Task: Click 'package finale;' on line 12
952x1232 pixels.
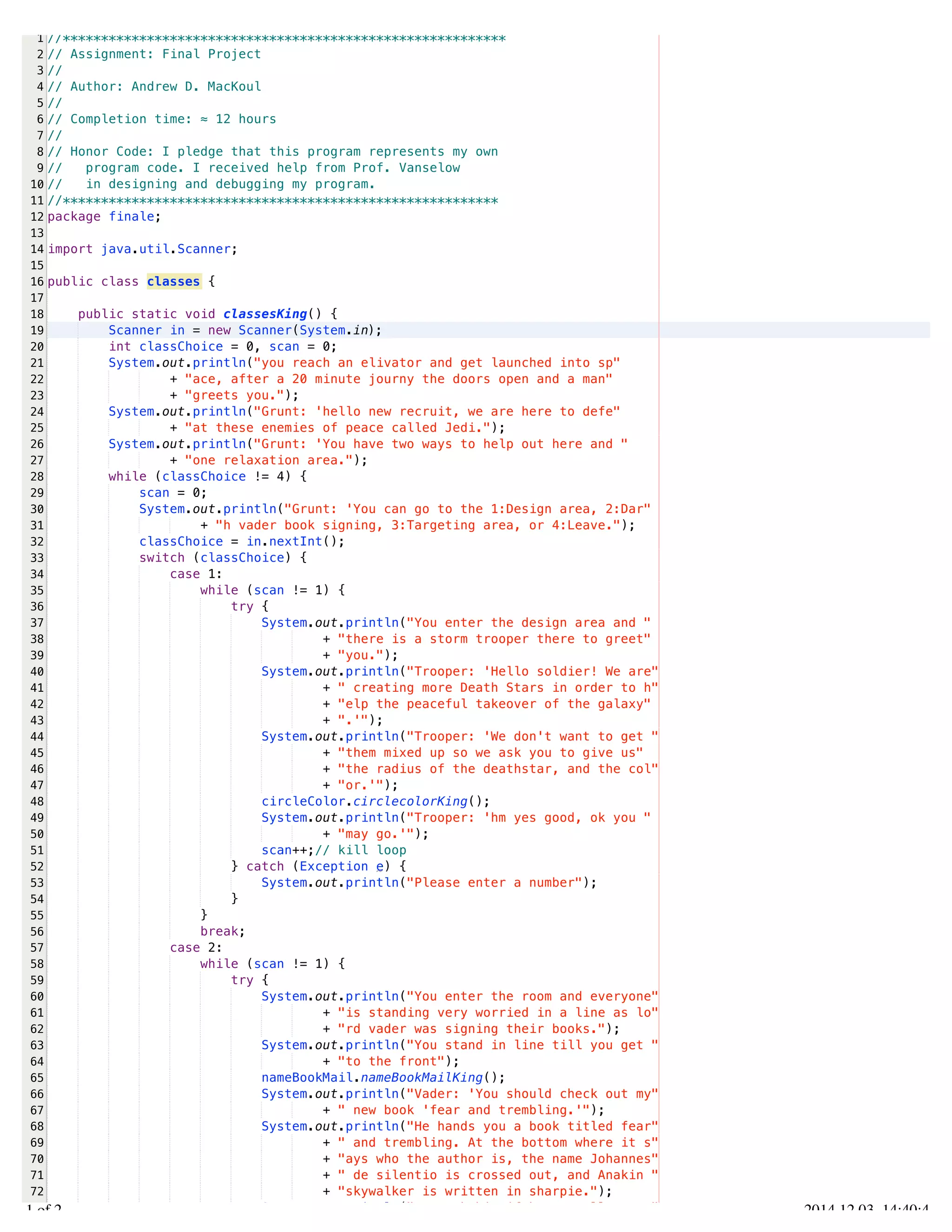Action: 104,217
